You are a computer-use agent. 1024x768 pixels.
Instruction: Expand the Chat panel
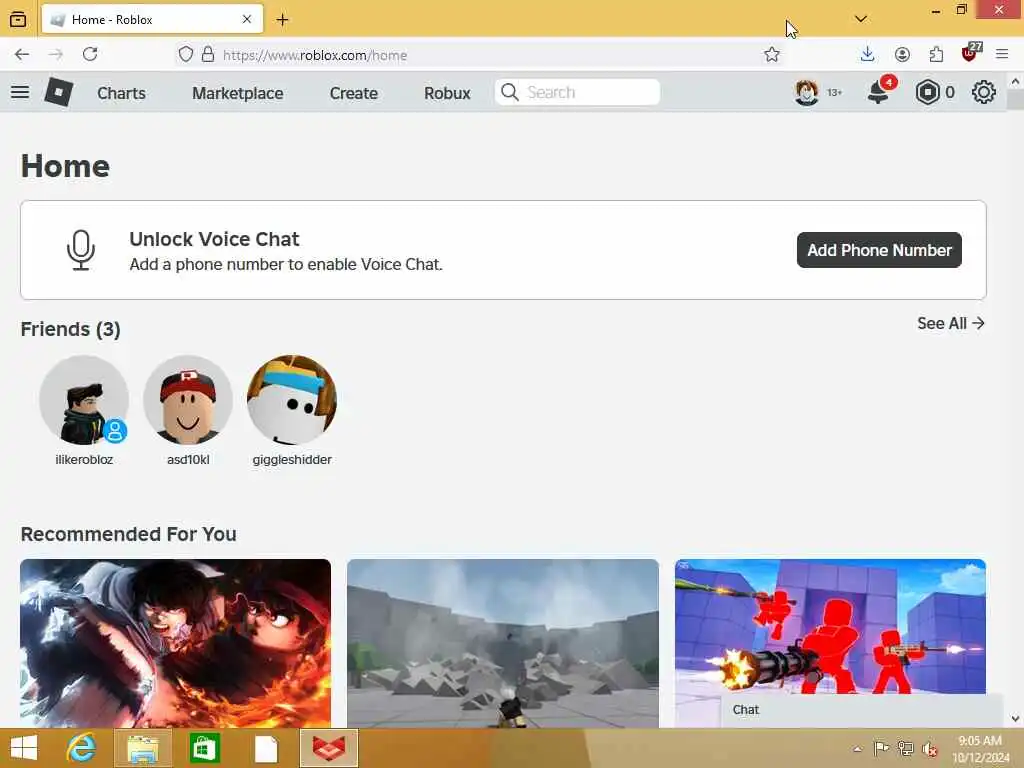pos(861,711)
